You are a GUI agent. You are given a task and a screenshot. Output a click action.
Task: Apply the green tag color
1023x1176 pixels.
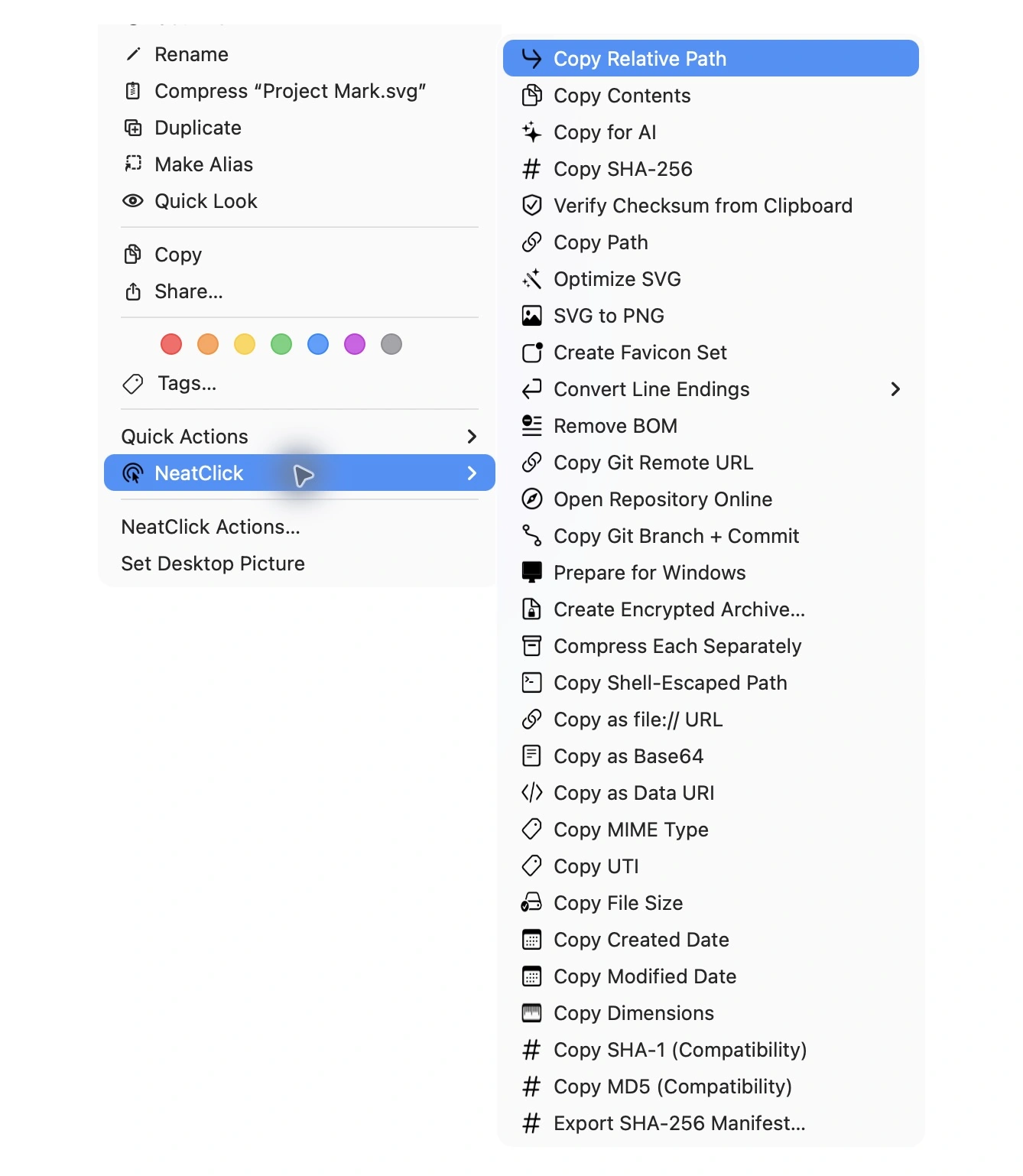pyautogui.click(x=281, y=344)
